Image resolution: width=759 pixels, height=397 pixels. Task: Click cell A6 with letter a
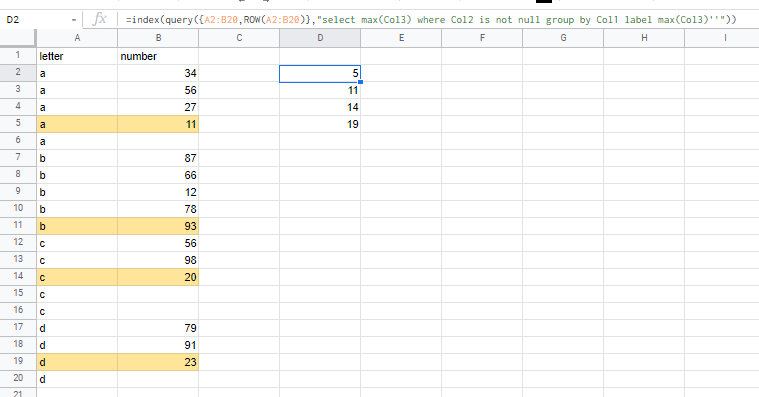pos(77,141)
